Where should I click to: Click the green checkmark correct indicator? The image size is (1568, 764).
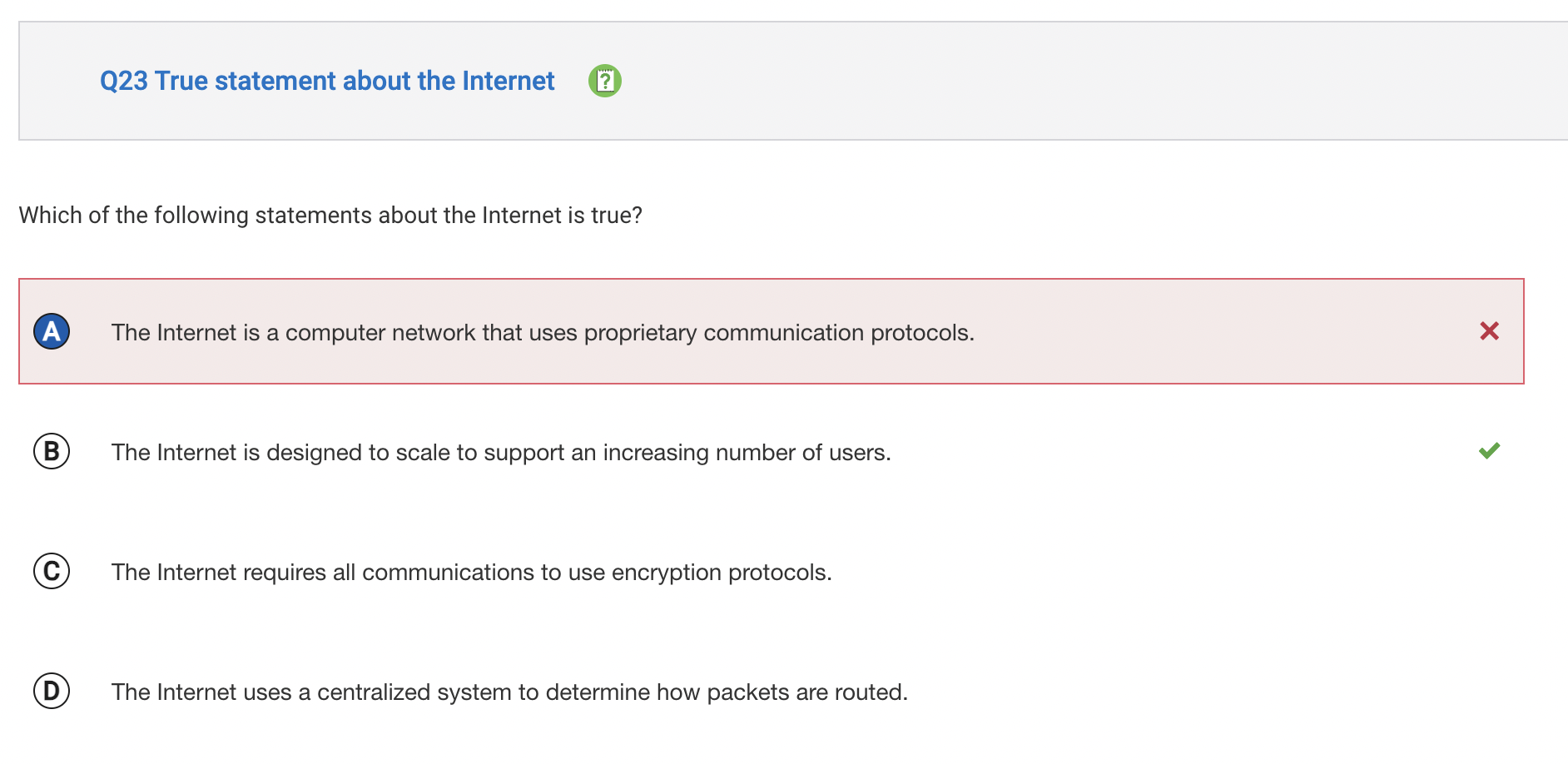(1489, 451)
